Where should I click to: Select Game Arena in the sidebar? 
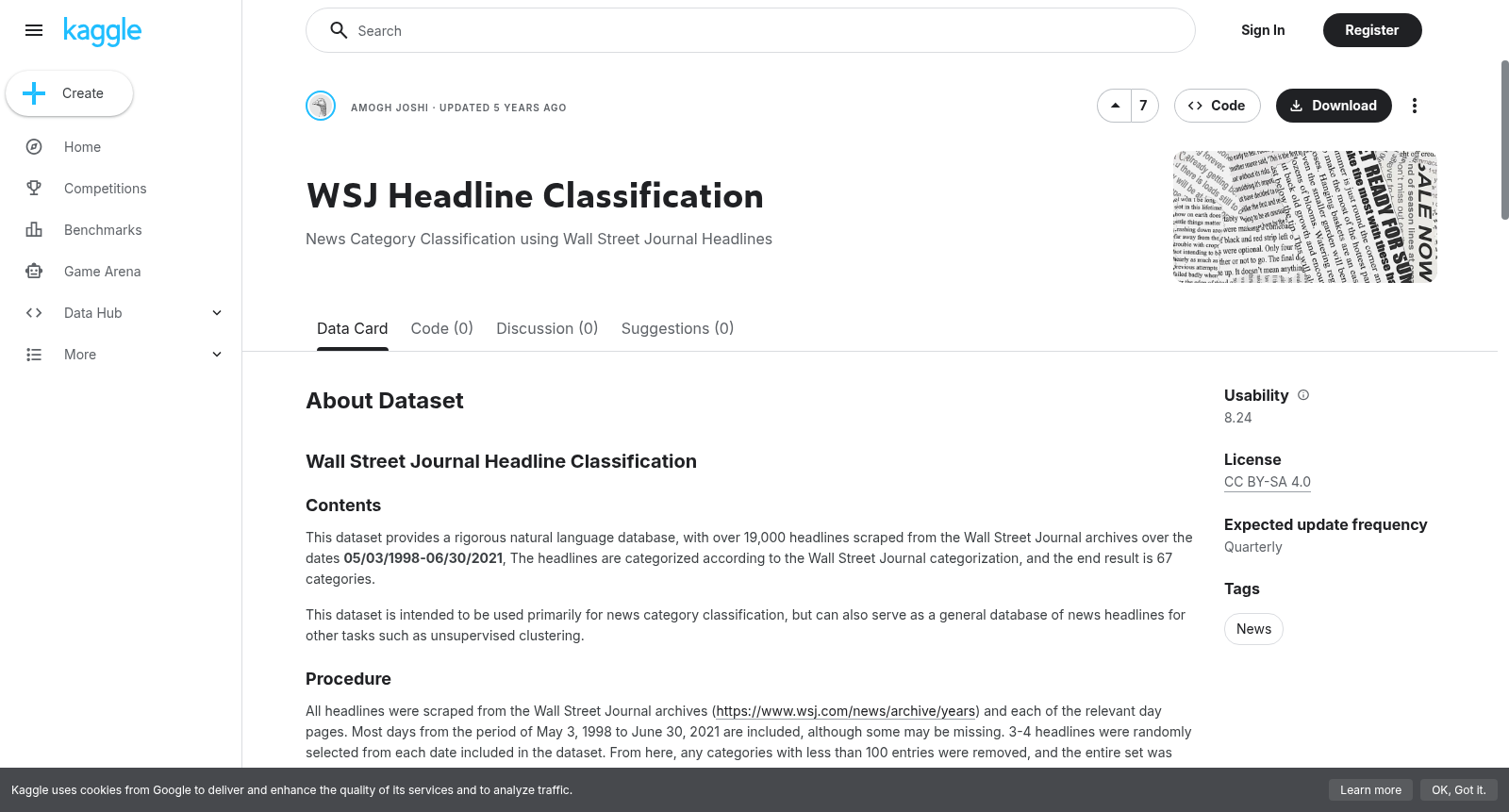pos(103,272)
